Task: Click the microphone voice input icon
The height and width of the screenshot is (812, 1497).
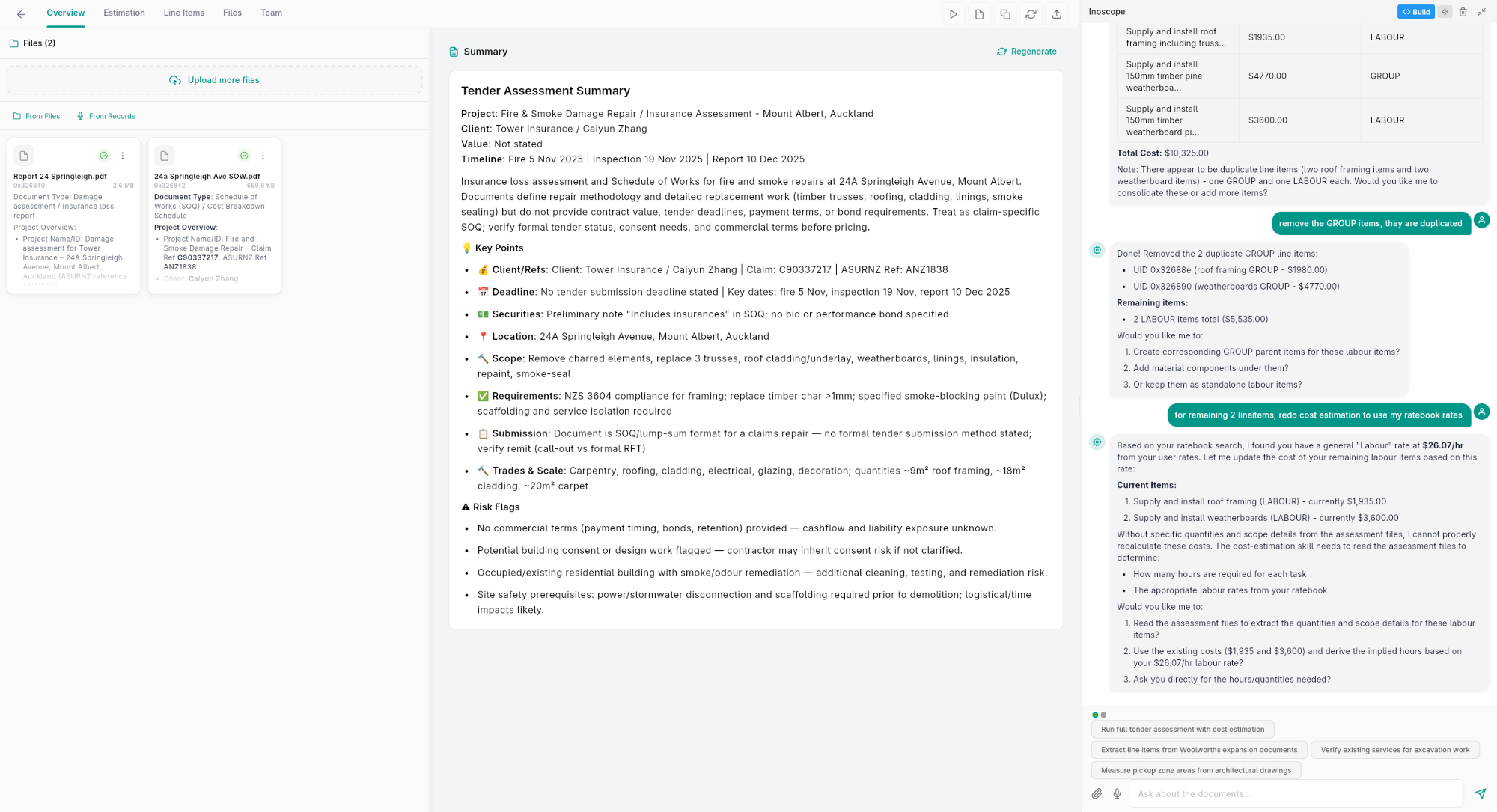Action: click(1117, 793)
